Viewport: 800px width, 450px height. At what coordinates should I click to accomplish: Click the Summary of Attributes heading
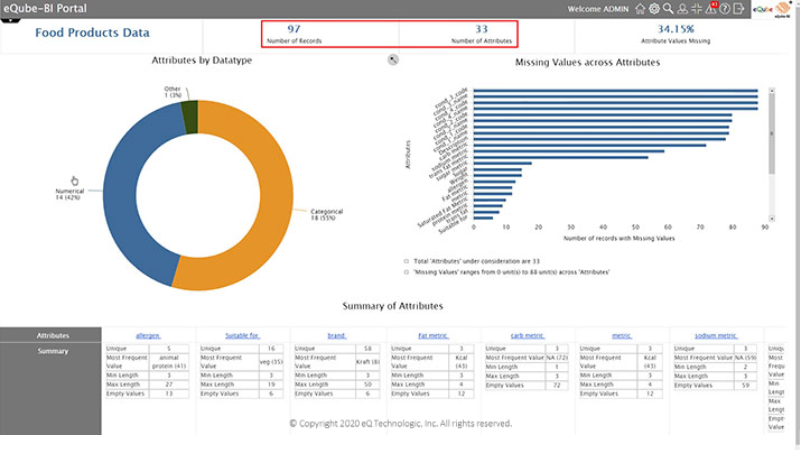[x=392, y=306]
